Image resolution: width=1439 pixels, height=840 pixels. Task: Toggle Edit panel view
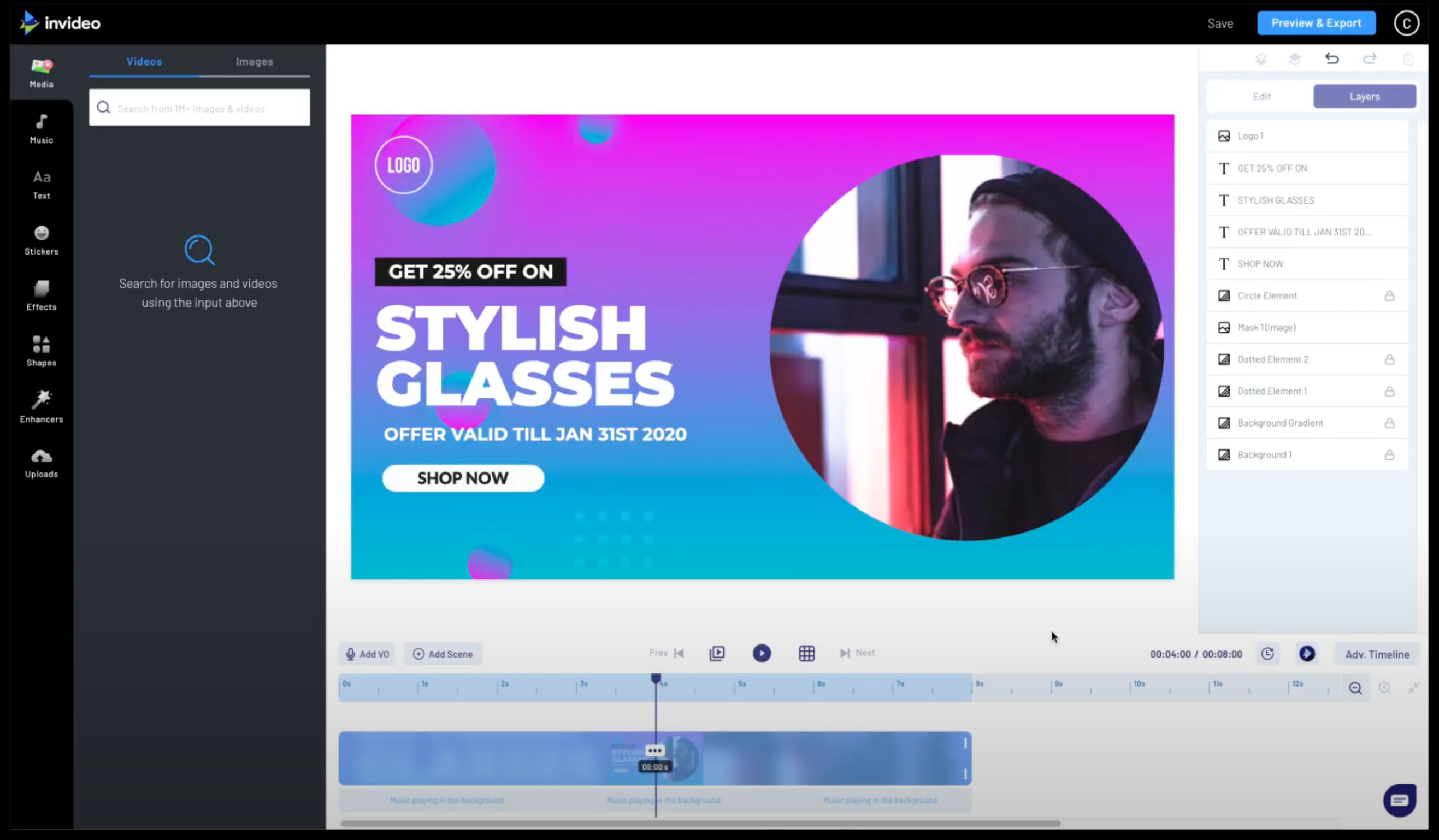[1261, 95]
